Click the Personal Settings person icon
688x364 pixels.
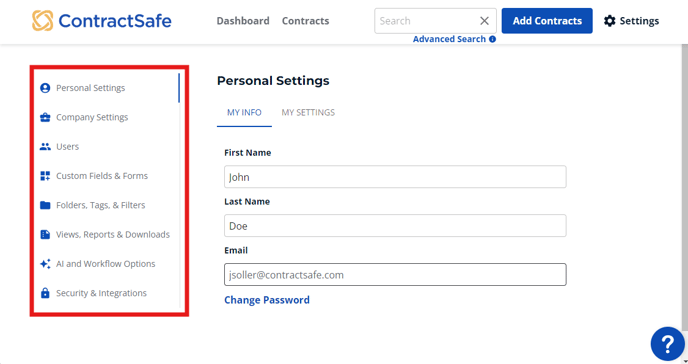click(45, 88)
